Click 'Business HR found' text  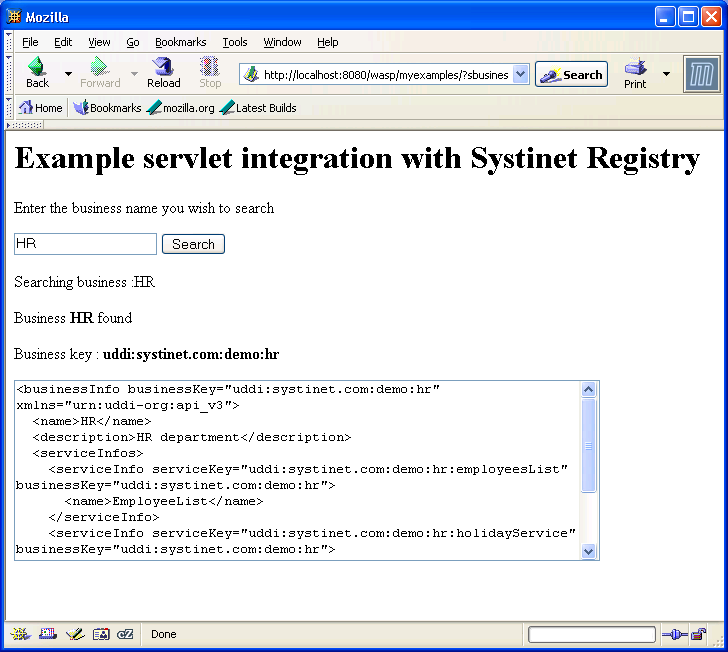coord(73,318)
